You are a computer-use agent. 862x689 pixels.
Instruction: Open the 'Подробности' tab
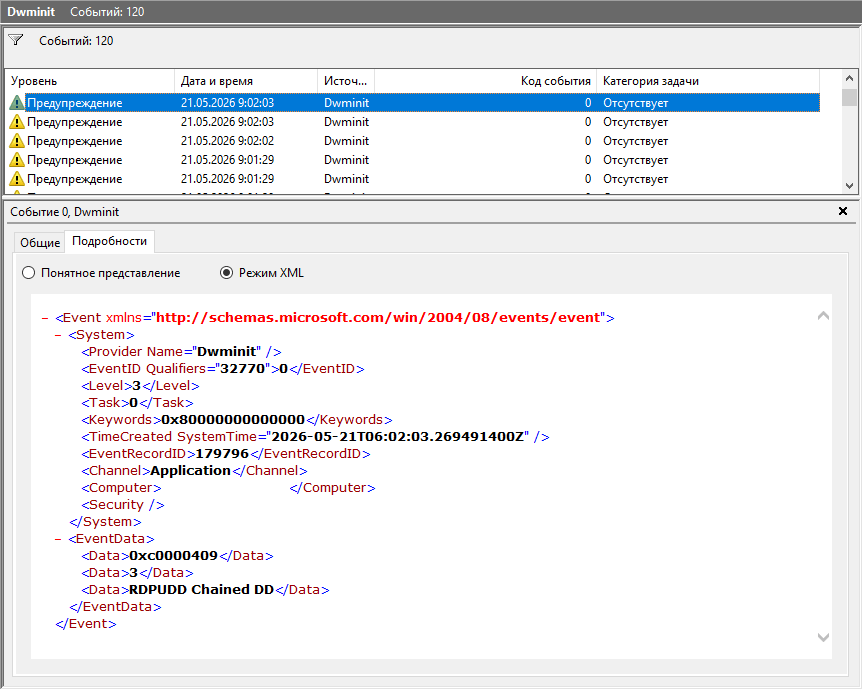pos(109,241)
